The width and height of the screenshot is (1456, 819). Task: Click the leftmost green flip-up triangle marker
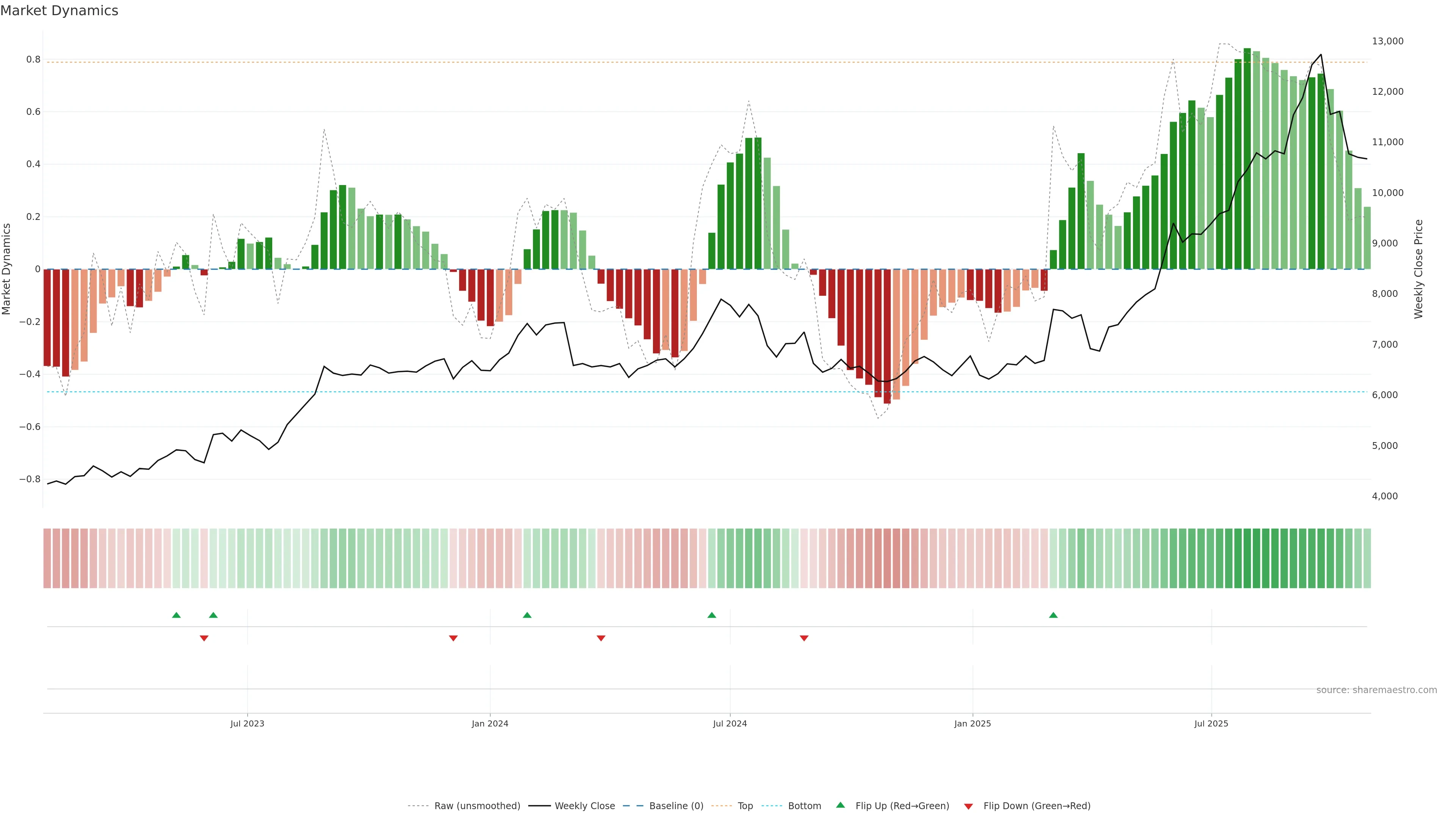point(176,615)
